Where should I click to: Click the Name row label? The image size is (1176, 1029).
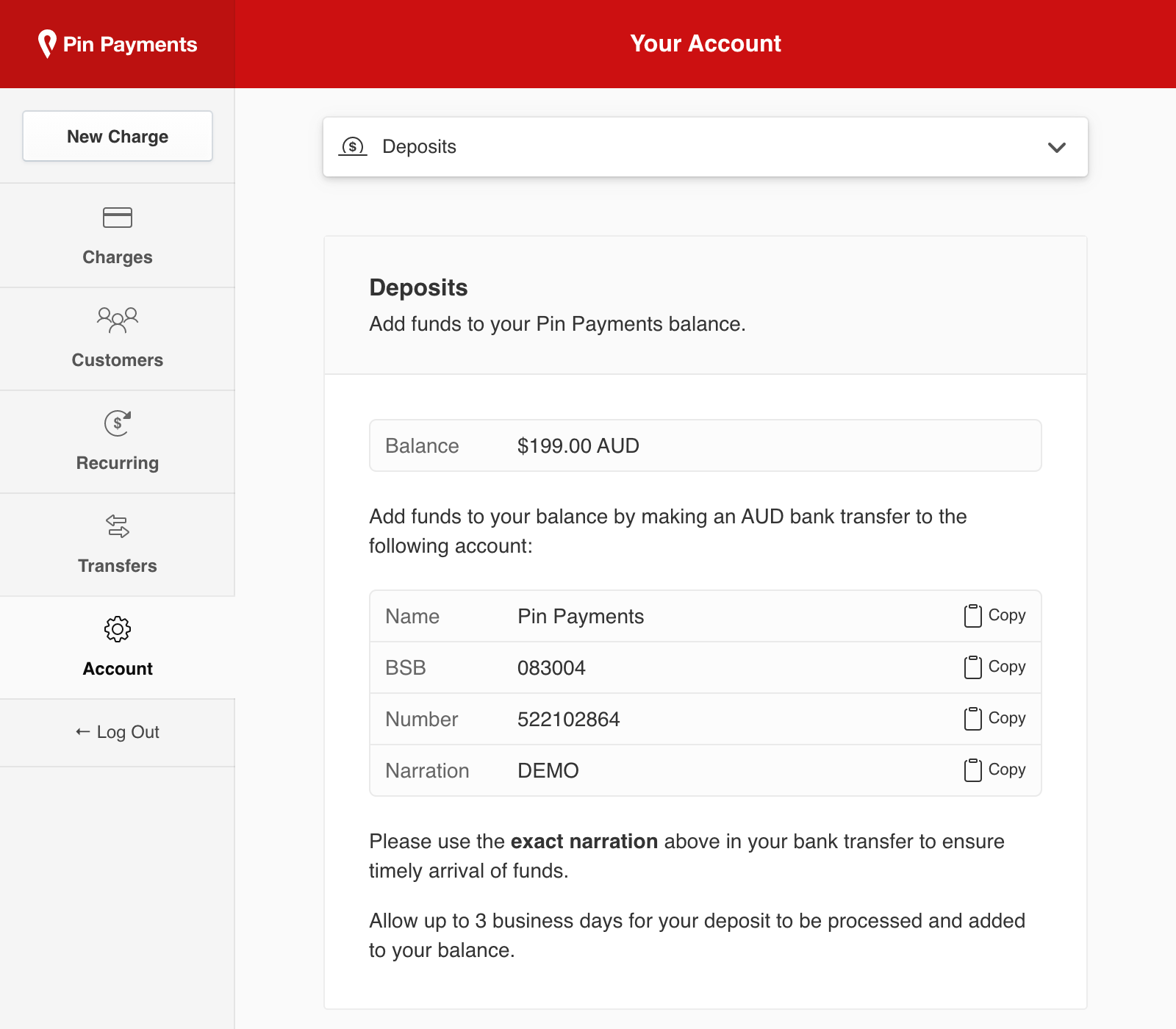click(412, 616)
